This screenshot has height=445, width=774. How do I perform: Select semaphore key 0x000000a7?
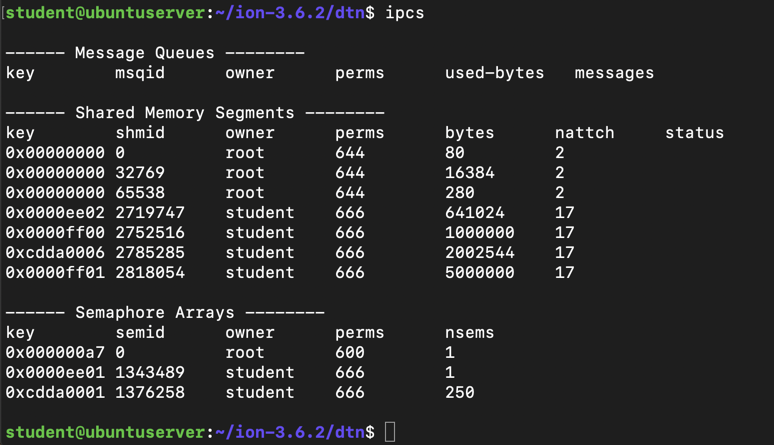pyautogui.click(x=55, y=353)
